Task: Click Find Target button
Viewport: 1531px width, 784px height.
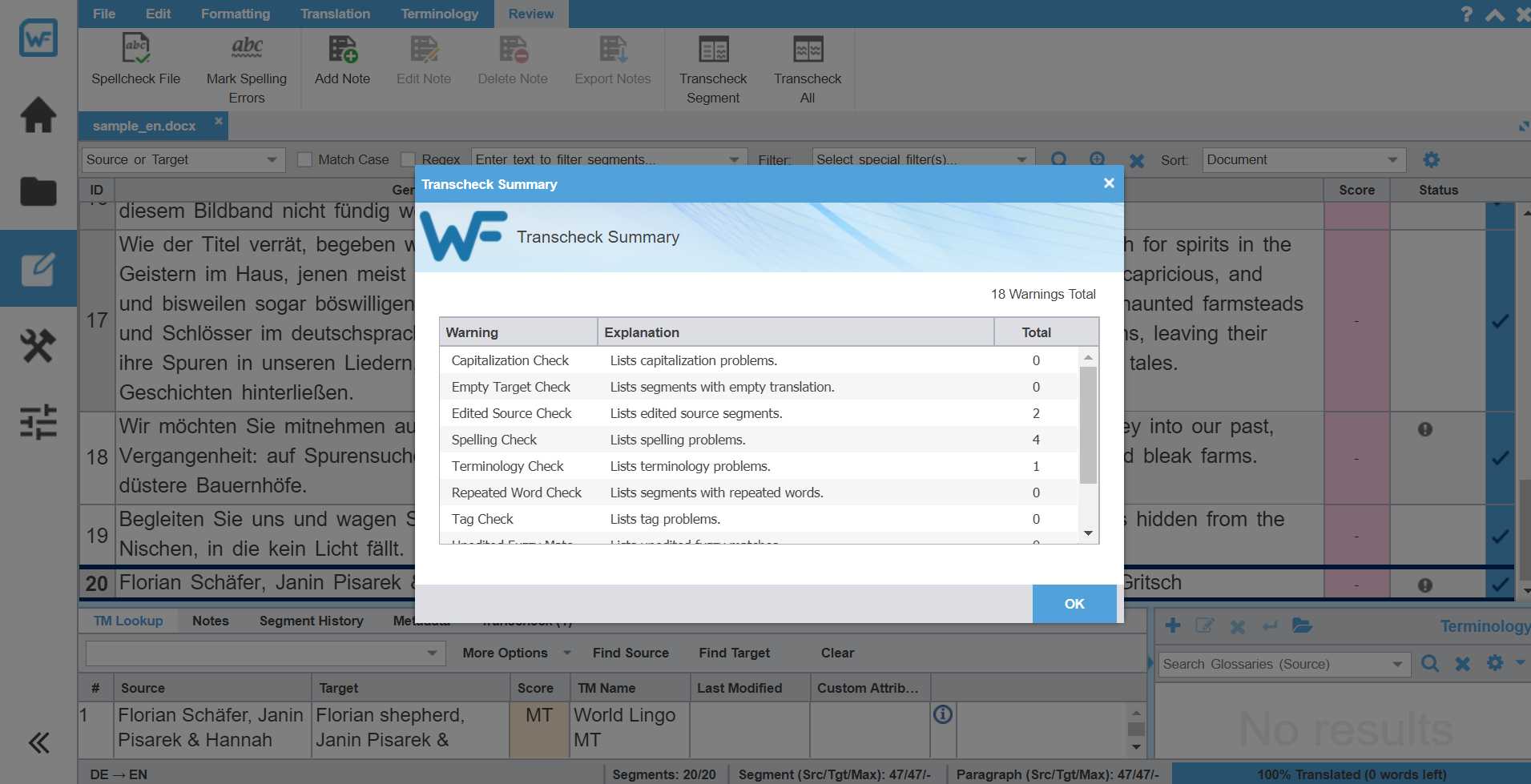Action: (x=734, y=653)
